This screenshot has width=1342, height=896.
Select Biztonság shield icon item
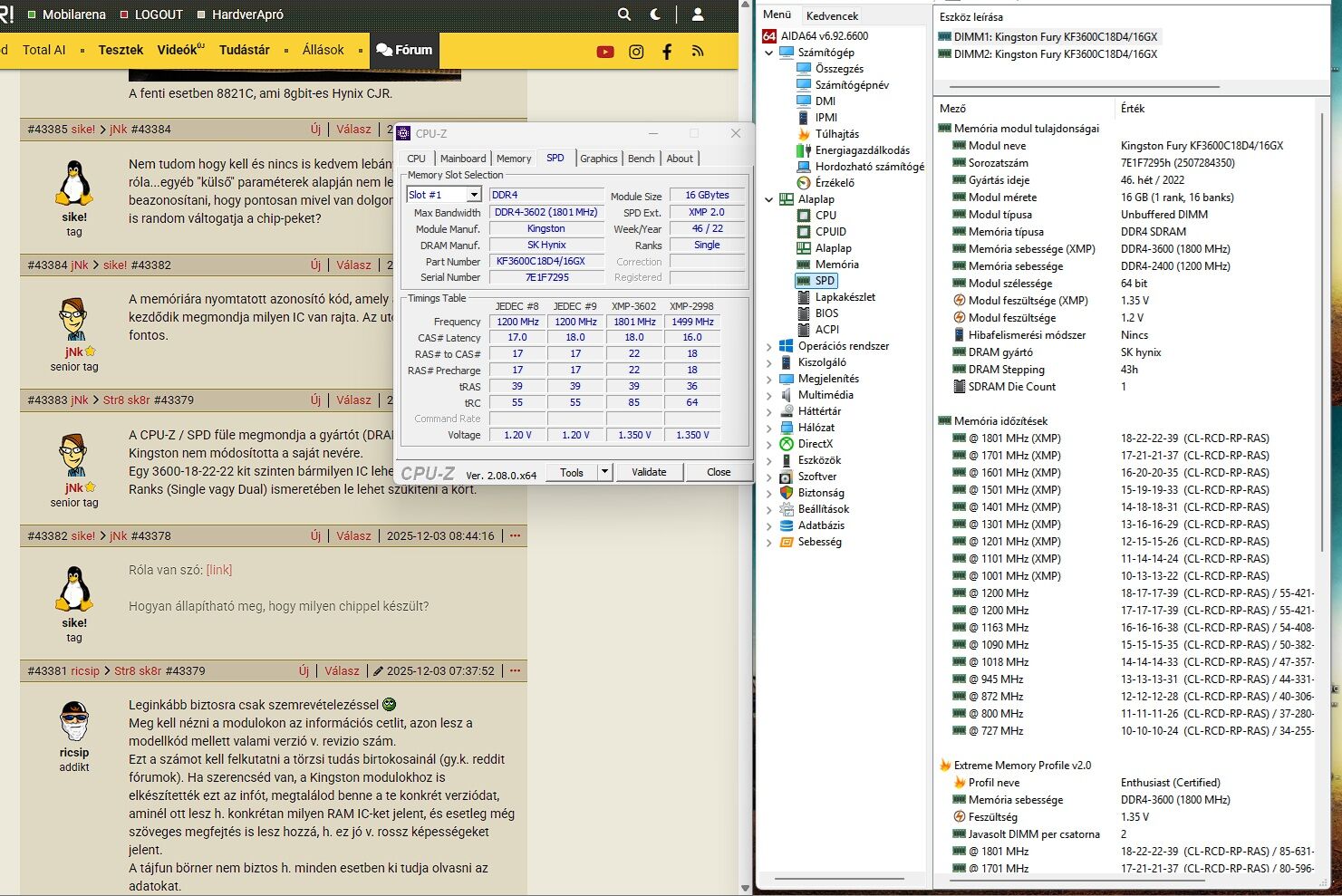click(x=787, y=493)
